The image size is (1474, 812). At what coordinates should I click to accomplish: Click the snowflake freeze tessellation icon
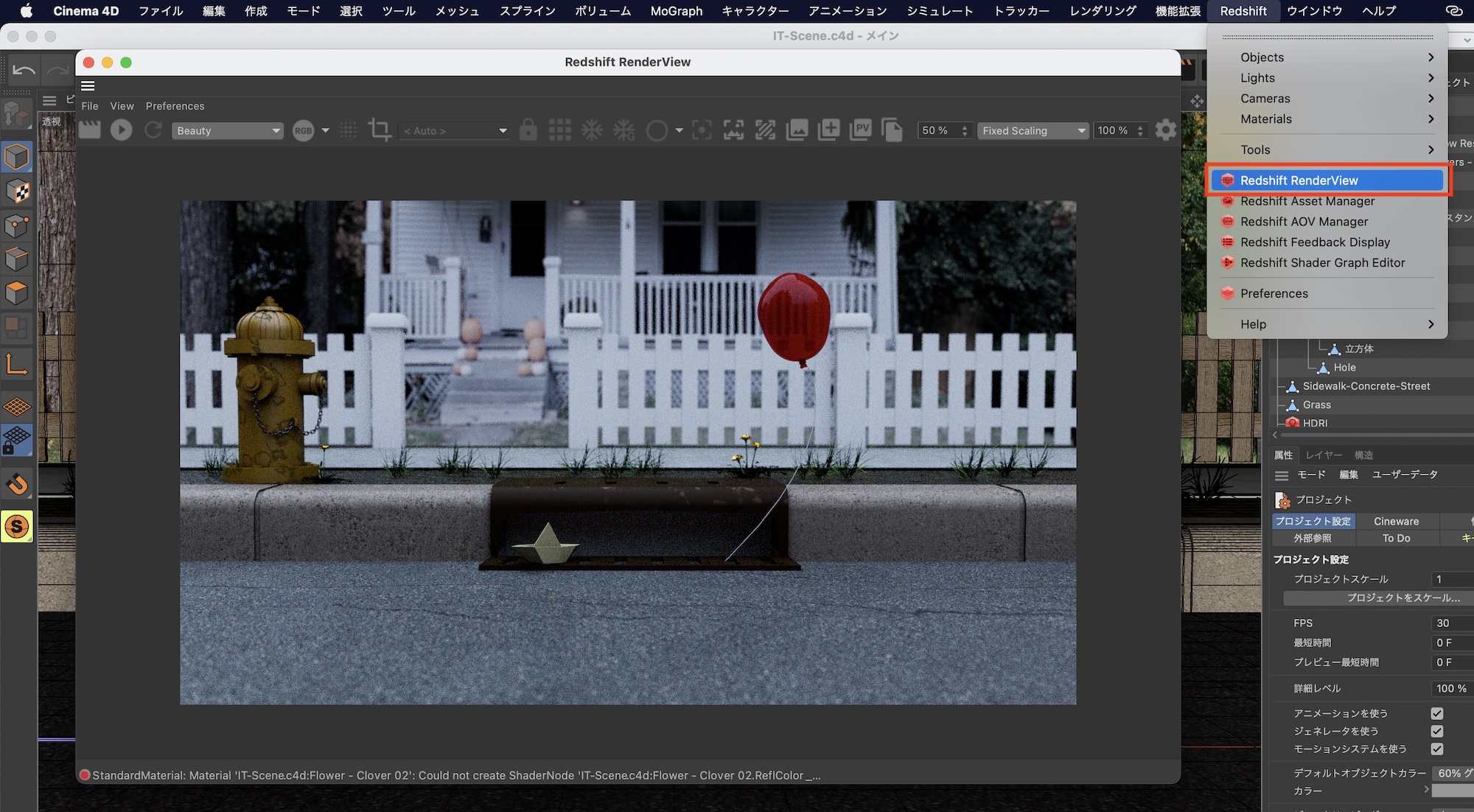[592, 130]
